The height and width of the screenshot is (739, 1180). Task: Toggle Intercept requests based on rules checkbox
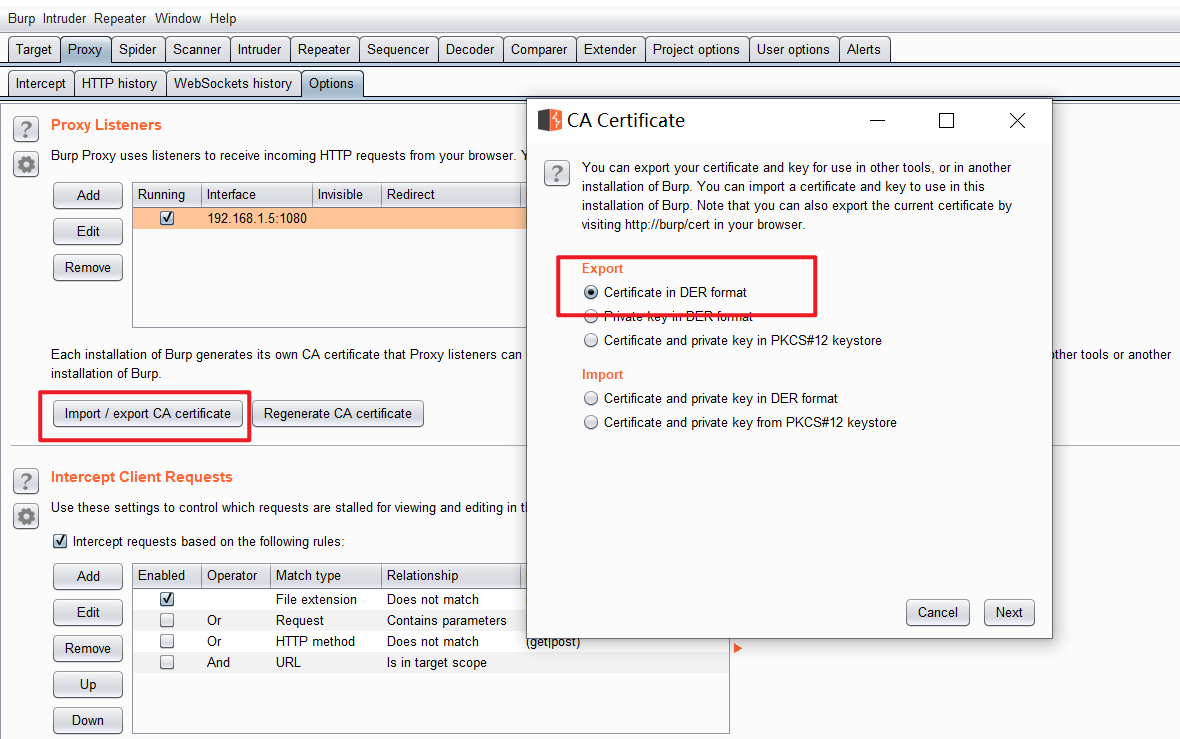(60, 541)
